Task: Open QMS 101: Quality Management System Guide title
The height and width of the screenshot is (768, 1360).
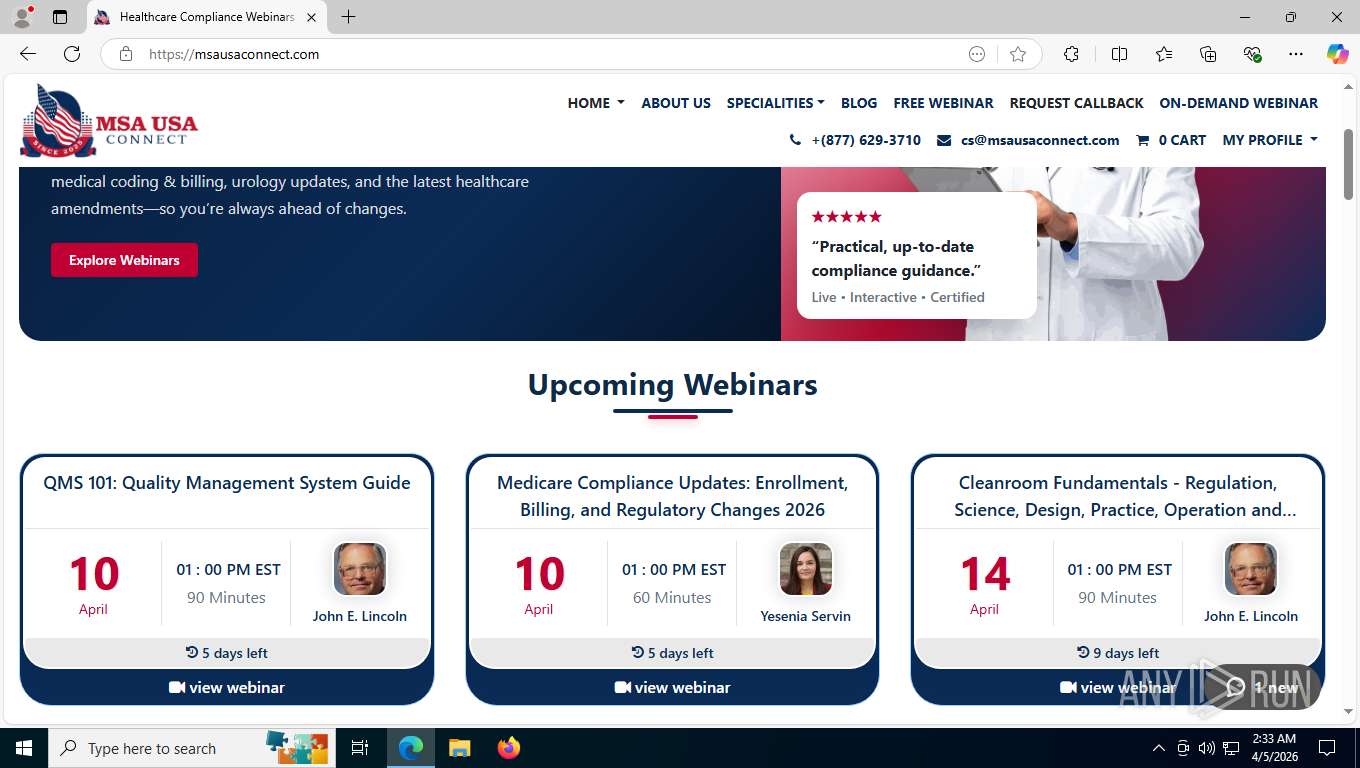Action: pyautogui.click(x=227, y=483)
